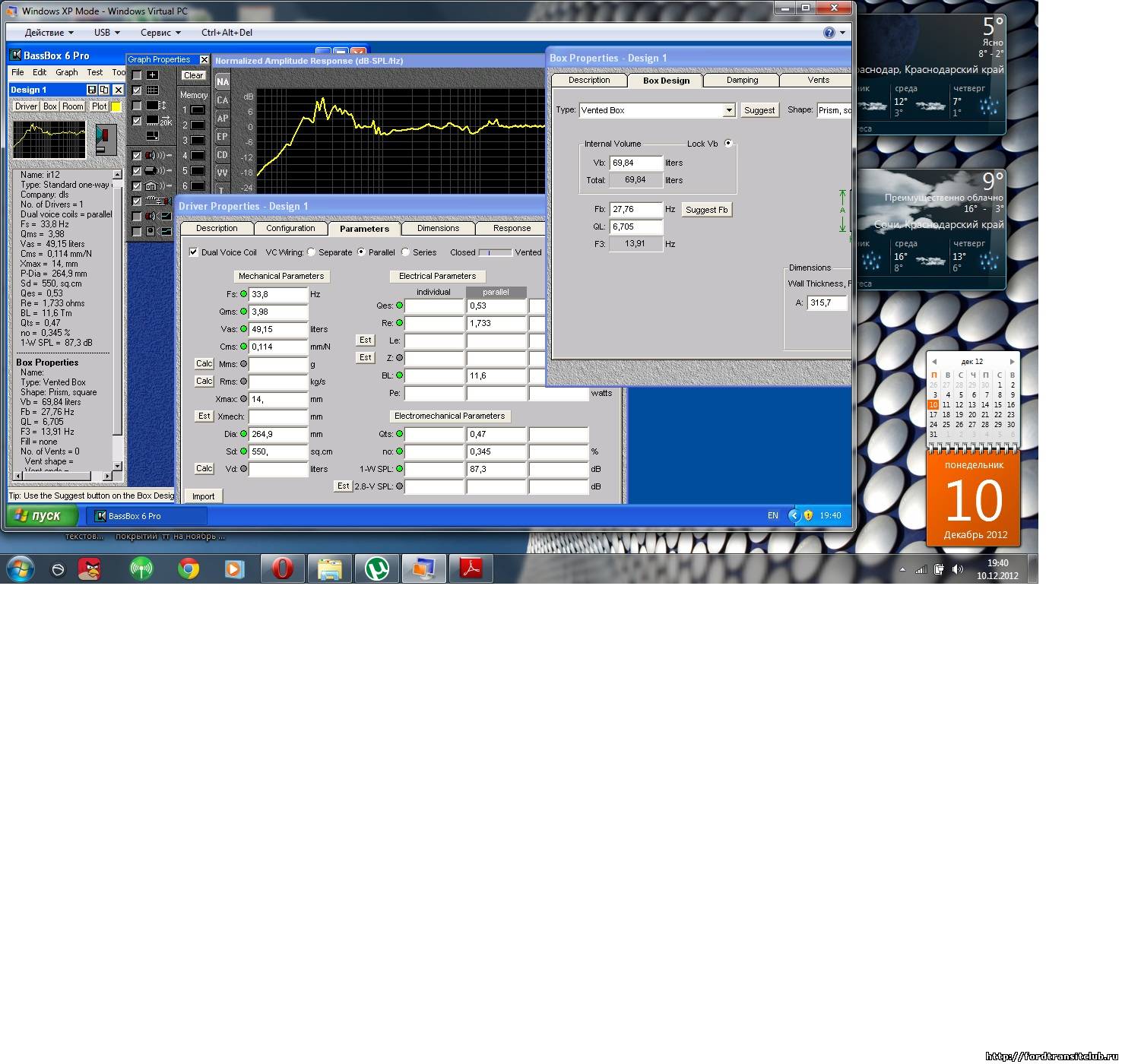Screen dimensions: 1122x1064
Task: Select Separate voice coil wiring
Action: 311,252
